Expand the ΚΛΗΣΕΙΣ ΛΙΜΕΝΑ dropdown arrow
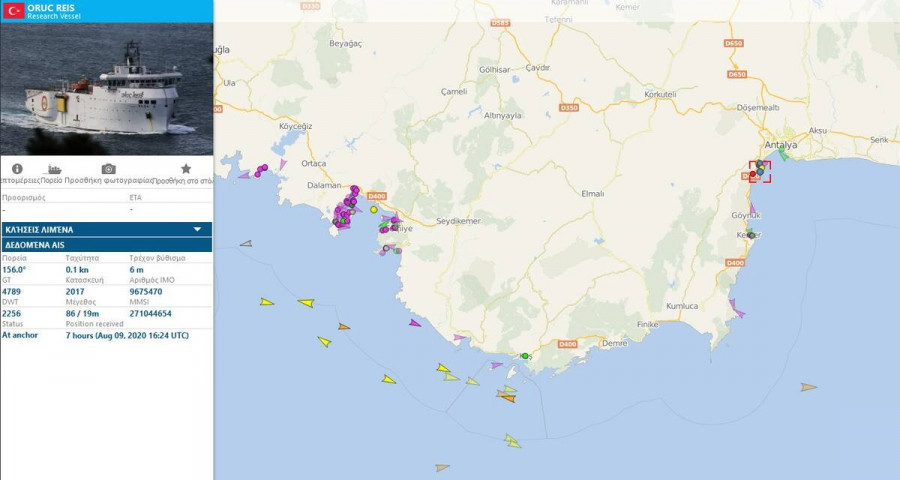The height and width of the screenshot is (480, 900). point(197,229)
